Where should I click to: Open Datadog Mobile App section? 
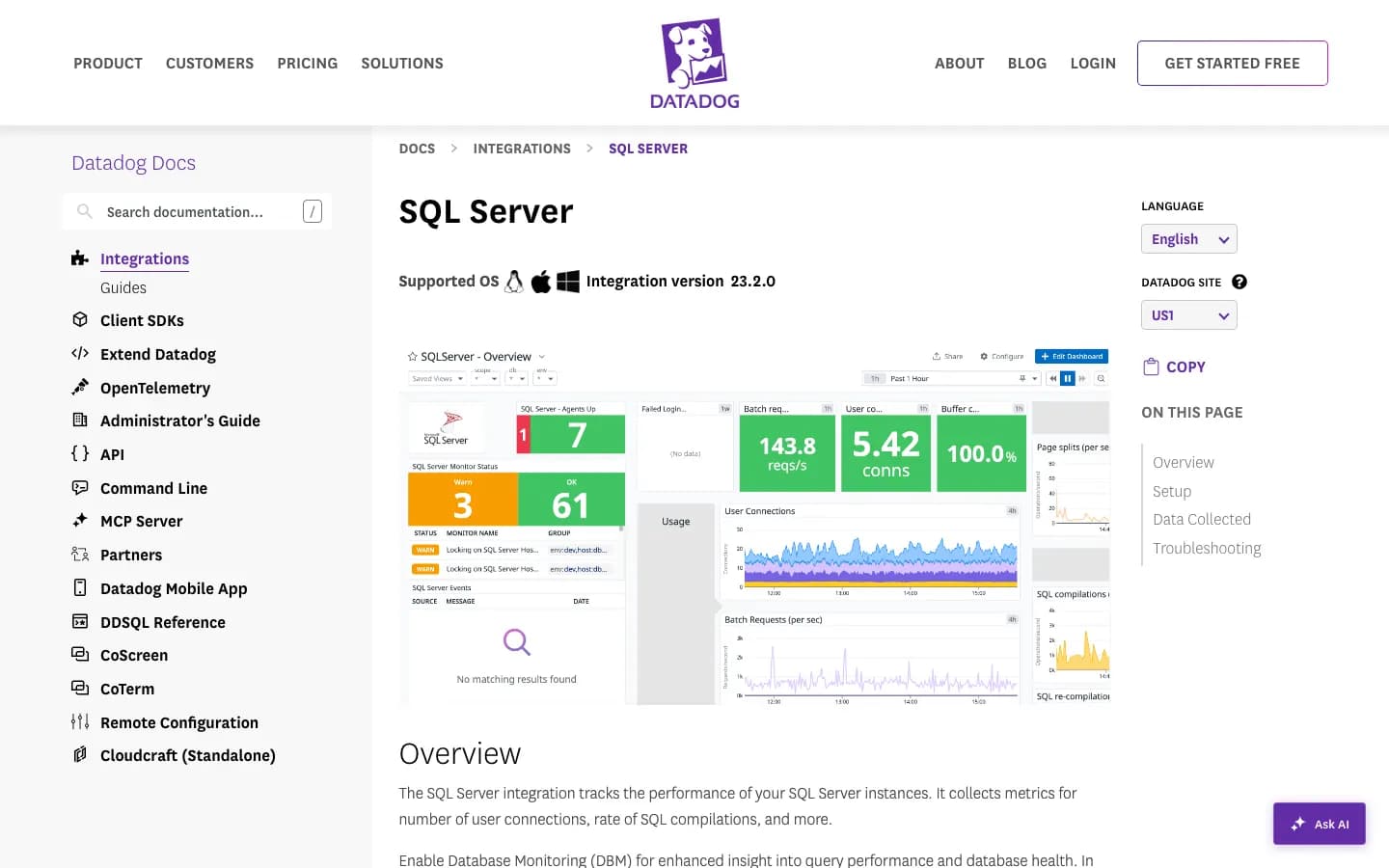(174, 588)
